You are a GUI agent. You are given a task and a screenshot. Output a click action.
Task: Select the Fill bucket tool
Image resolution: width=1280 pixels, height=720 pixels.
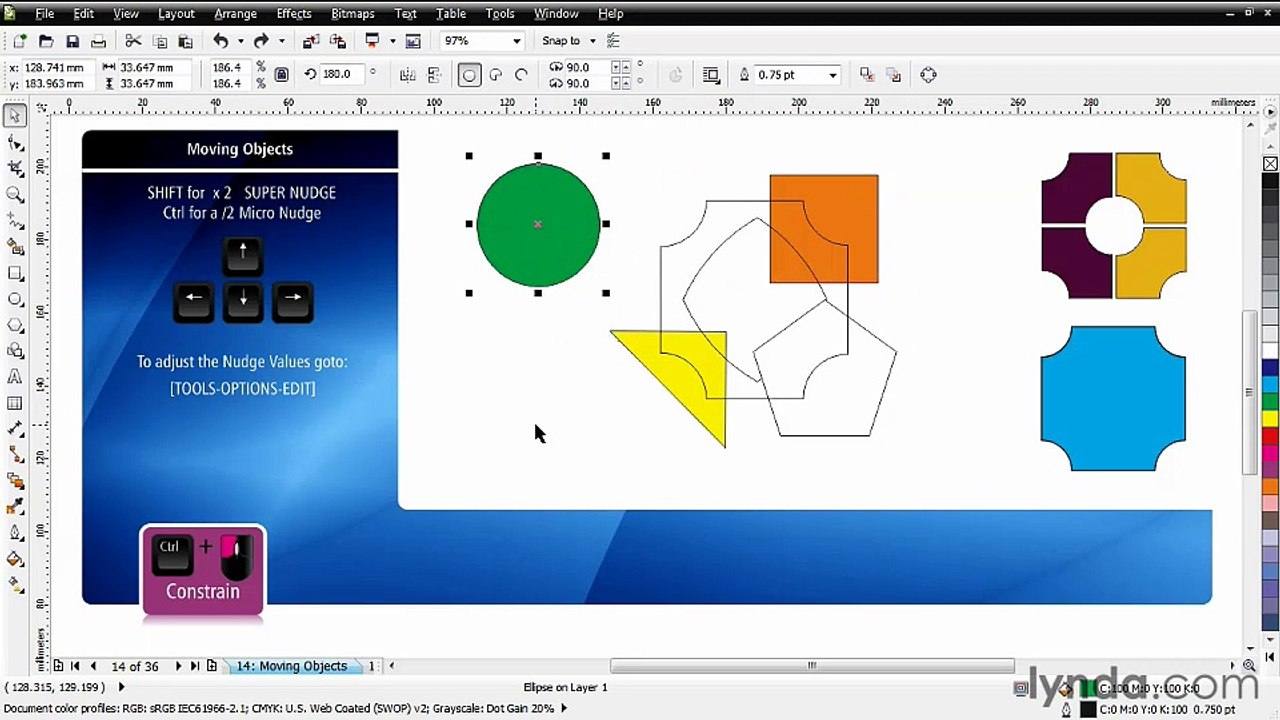click(x=15, y=559)
